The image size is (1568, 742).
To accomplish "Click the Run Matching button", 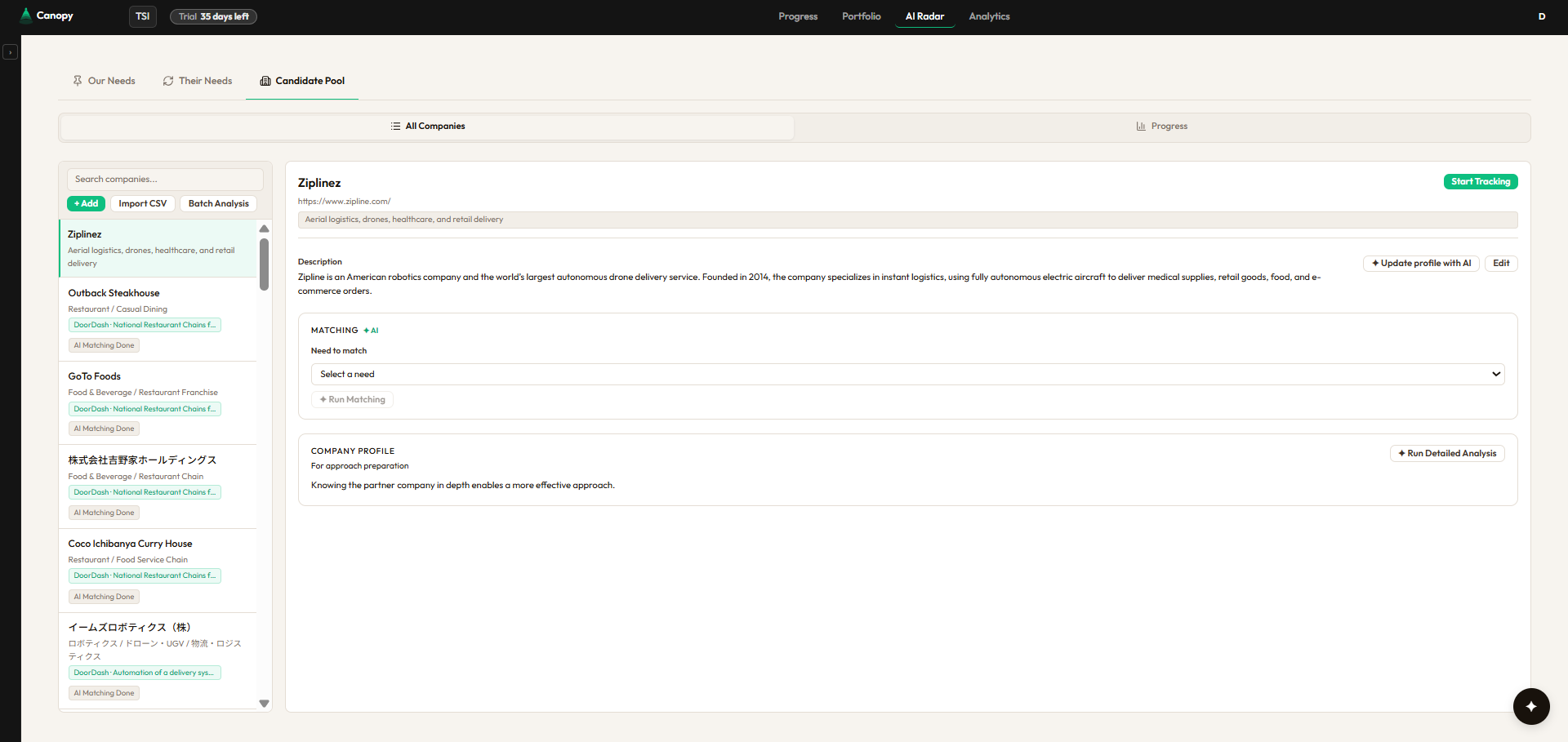I will (352, 400).
